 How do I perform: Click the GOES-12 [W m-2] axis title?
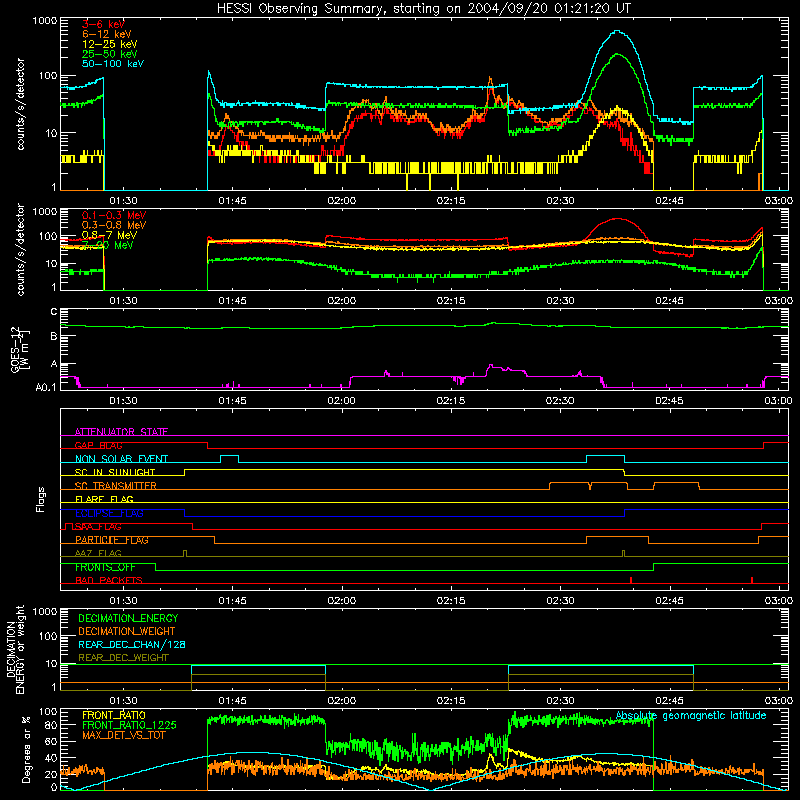click(19, 349)
